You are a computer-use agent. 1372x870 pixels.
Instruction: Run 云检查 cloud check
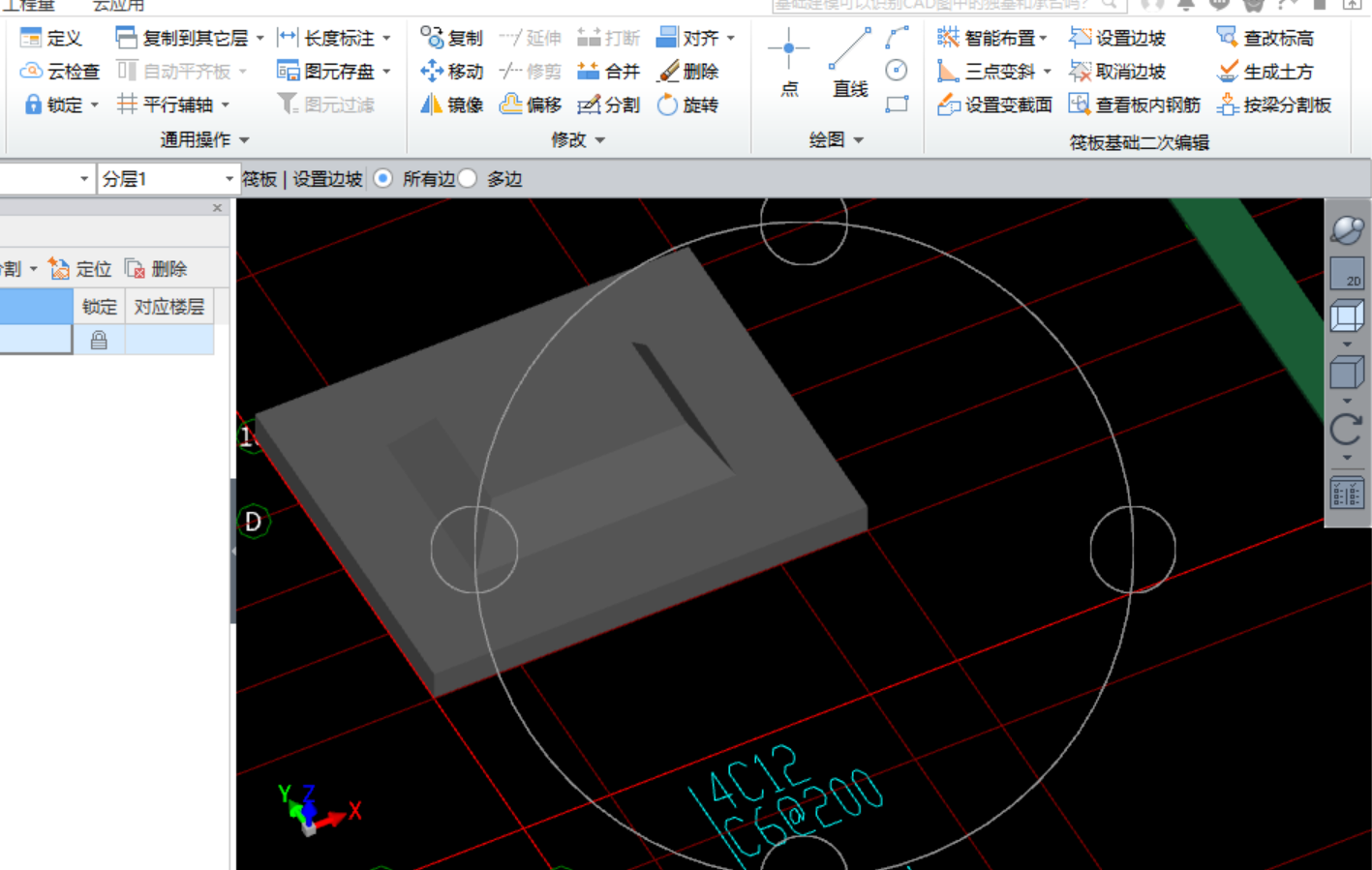click(60, 71)
